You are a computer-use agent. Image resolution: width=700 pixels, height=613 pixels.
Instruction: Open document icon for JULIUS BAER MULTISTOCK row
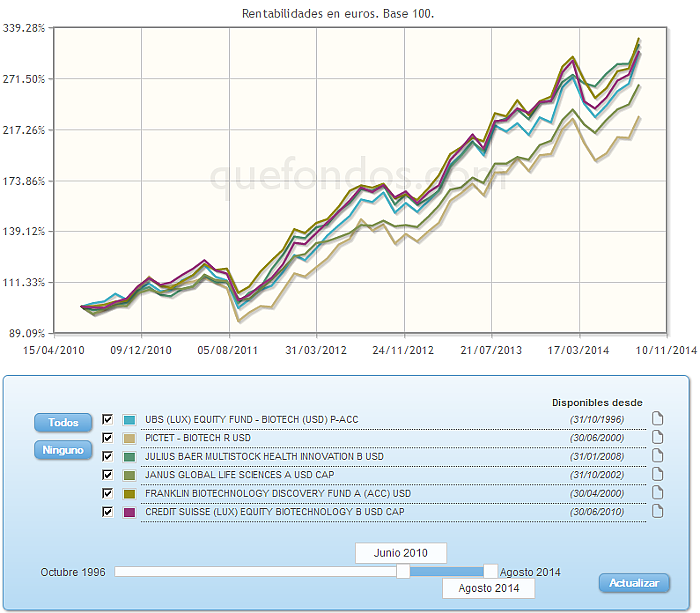coord(657,456)
